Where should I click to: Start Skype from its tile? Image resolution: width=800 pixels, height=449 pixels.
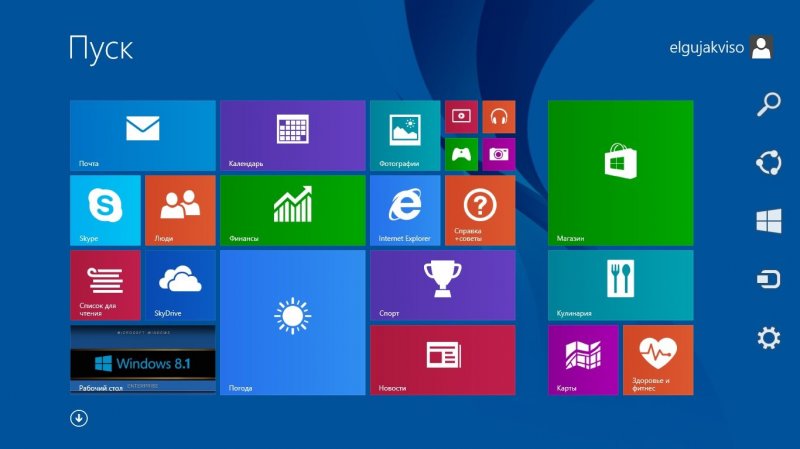[x=105, y=210]
